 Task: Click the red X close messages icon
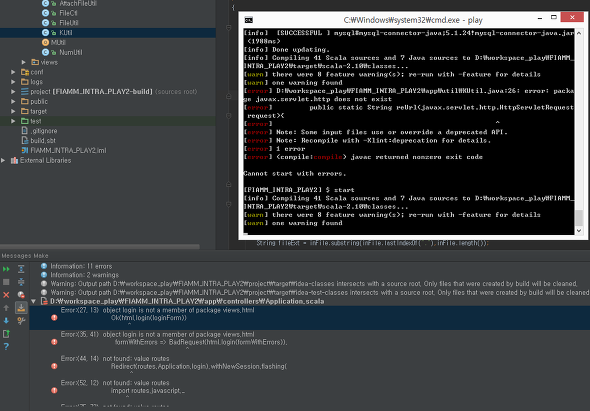pos(6,295)
